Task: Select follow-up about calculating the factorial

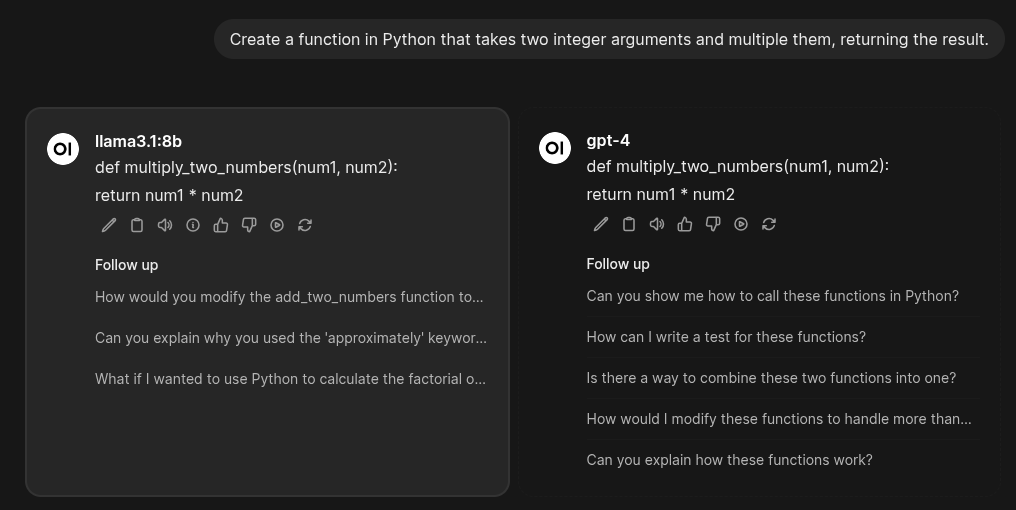Action: (290, 379)
